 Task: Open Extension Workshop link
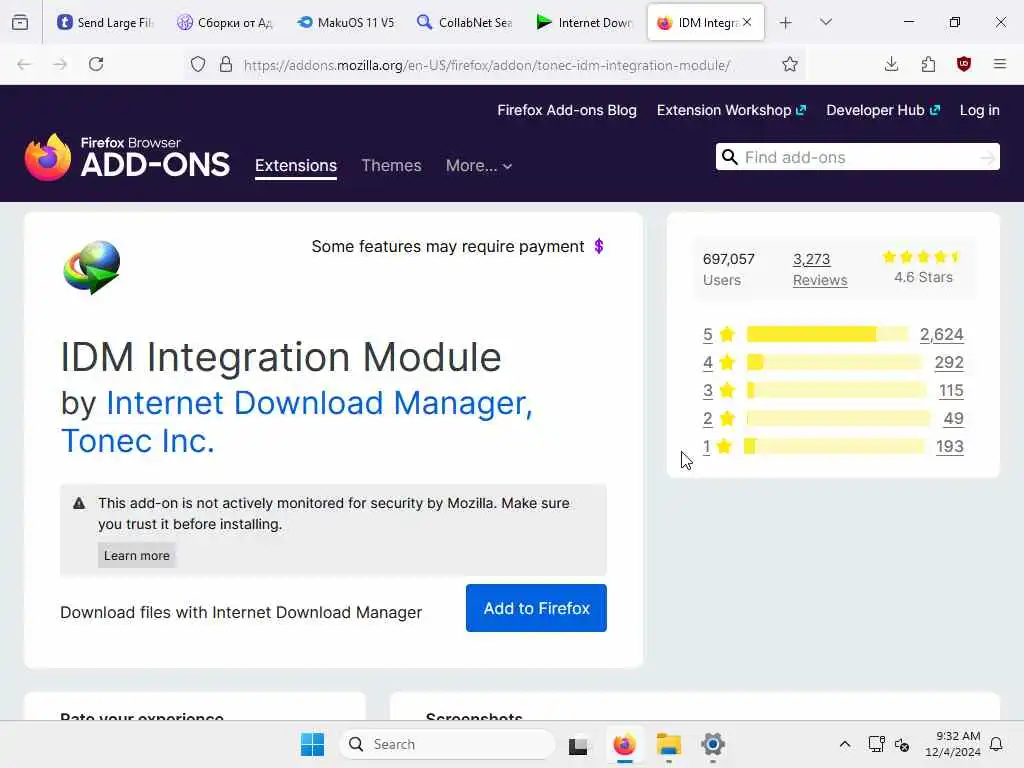pos(731,110)
